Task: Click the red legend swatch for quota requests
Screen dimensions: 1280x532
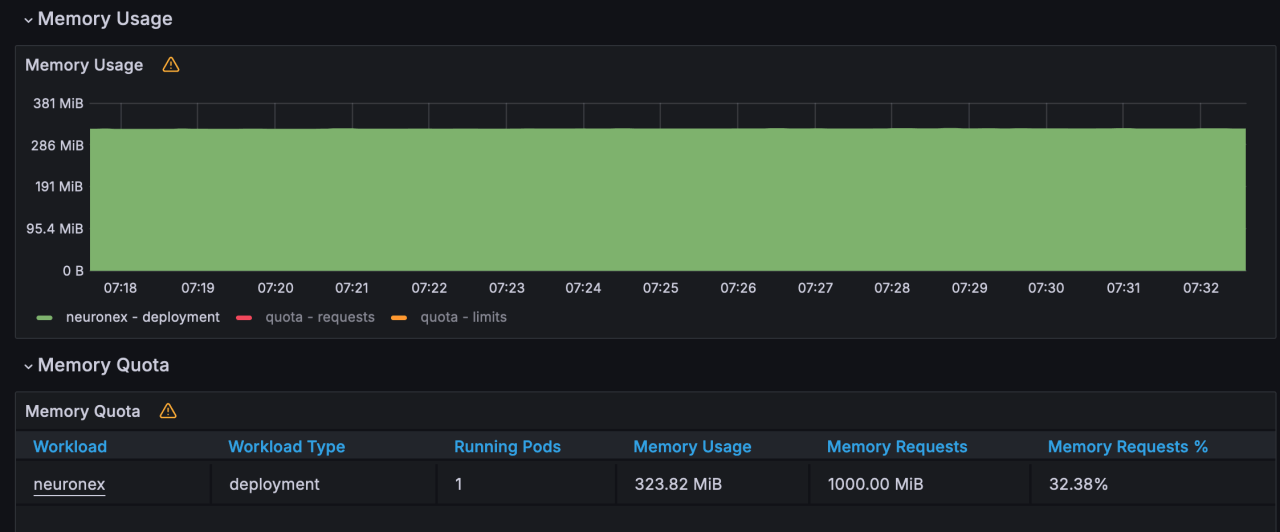Action: (x=244, y=318)
